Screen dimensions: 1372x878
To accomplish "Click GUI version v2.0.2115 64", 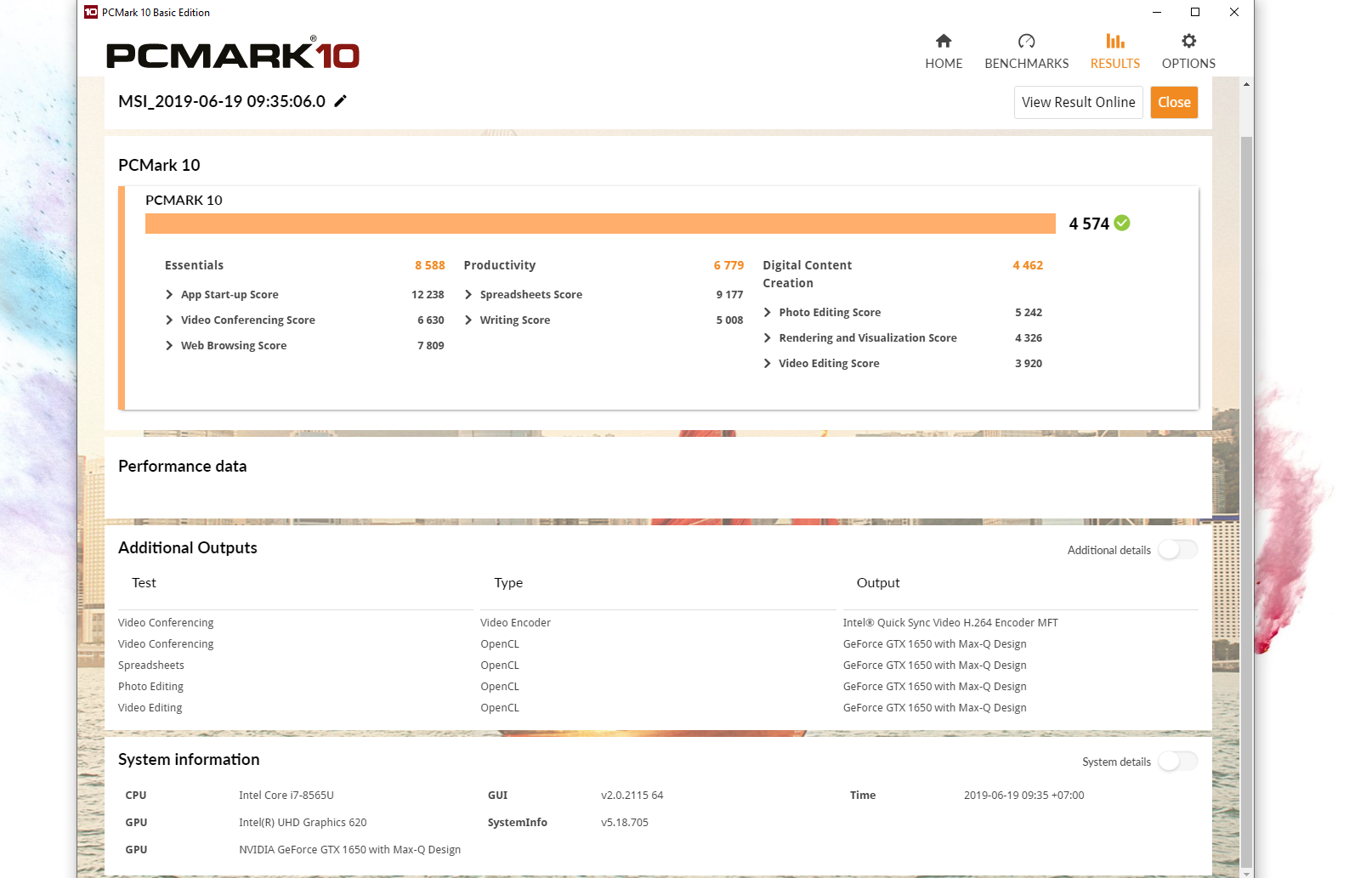I will (x=632, y=796).
